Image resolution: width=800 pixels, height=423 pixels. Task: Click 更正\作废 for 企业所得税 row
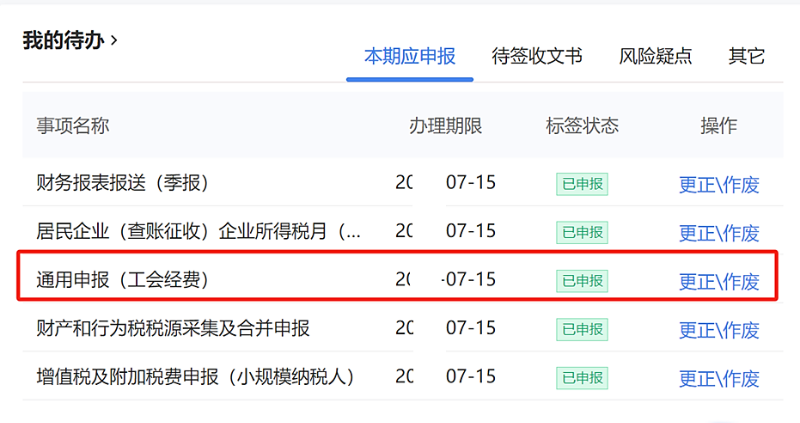coord(719,233)
